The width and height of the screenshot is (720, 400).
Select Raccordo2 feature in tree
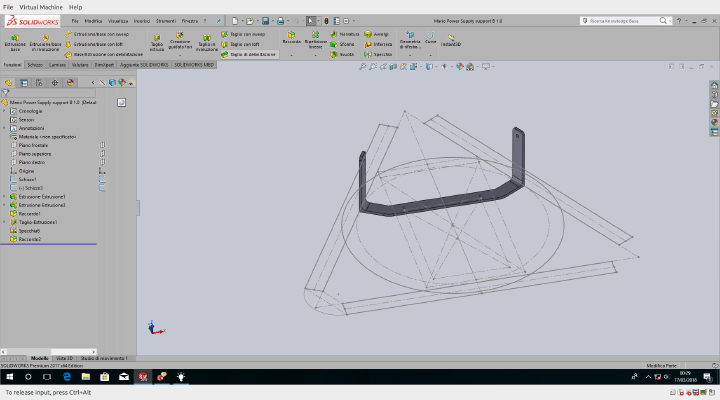point(29,239)
